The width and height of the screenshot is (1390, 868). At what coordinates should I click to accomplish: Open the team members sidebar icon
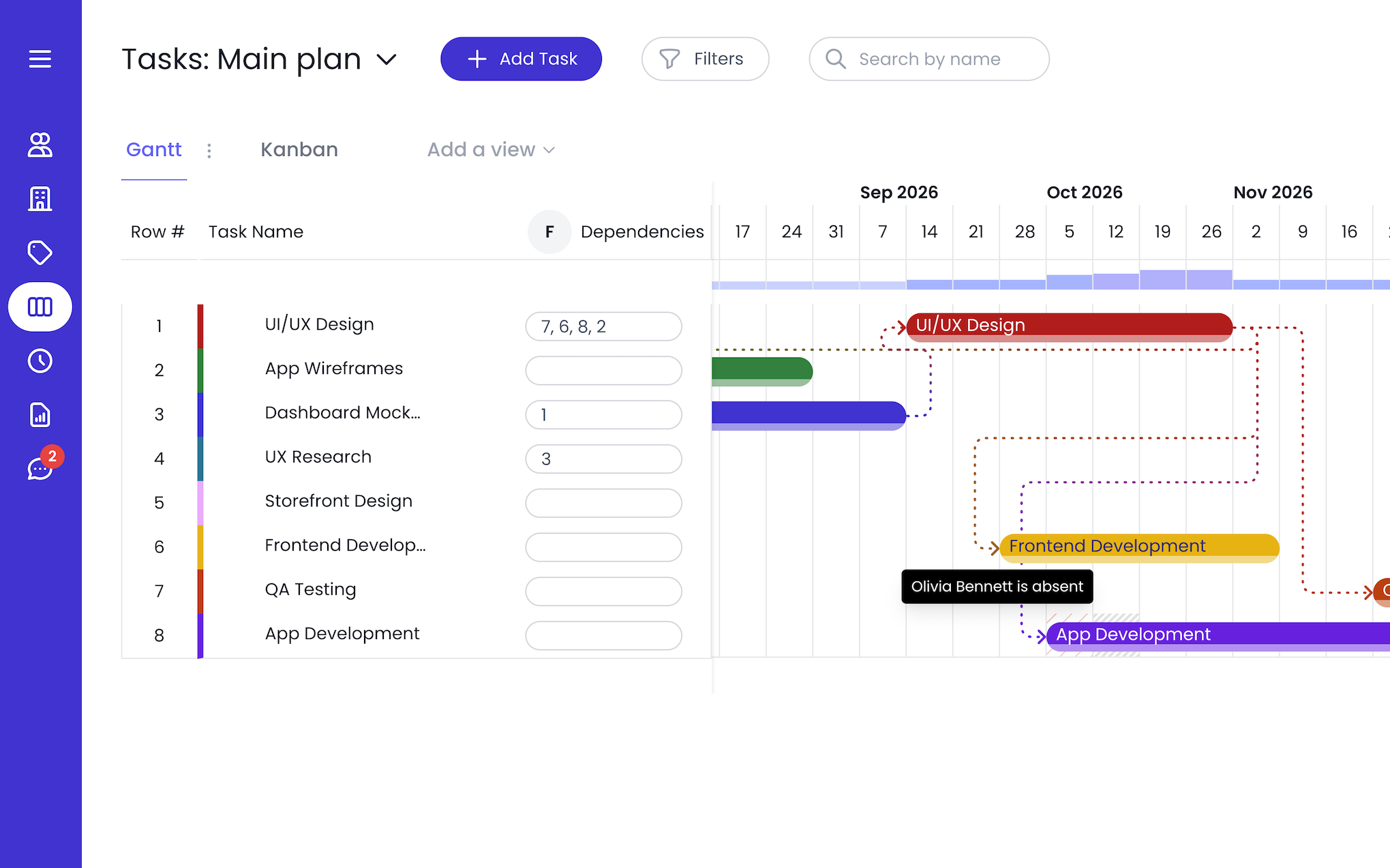(x=40, y=145)
